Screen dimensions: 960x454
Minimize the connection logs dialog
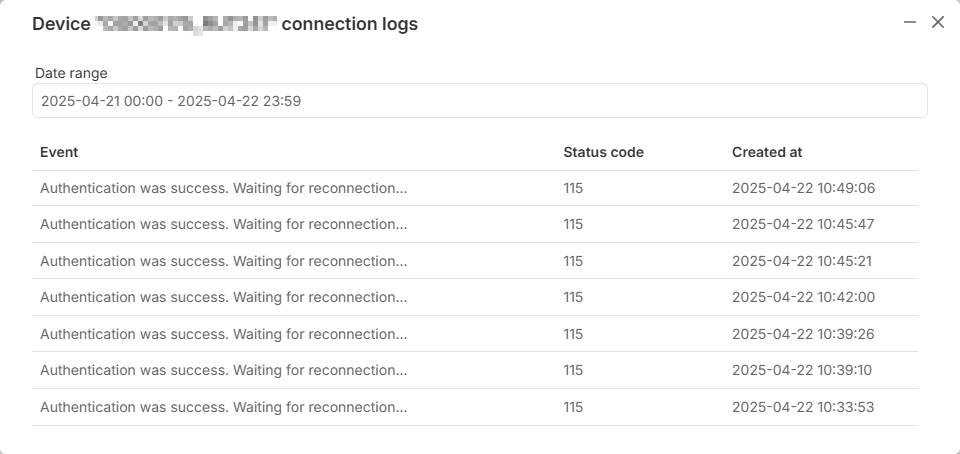(x=910, y=23)
